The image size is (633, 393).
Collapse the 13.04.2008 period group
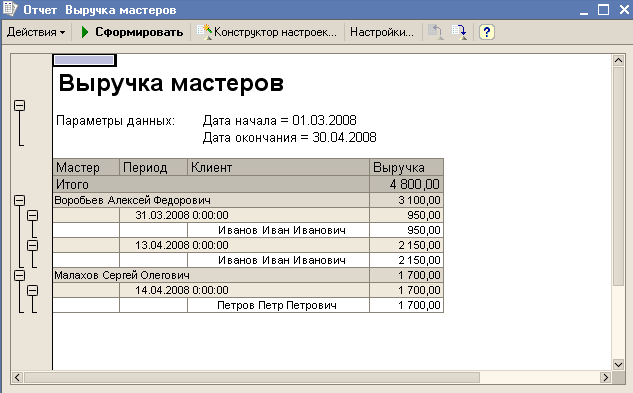[33, 245]
